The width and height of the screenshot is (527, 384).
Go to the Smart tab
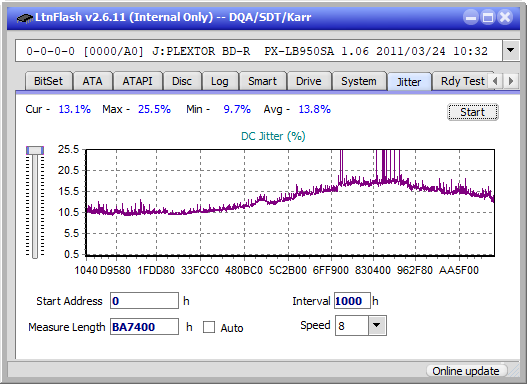pos(262,81)
